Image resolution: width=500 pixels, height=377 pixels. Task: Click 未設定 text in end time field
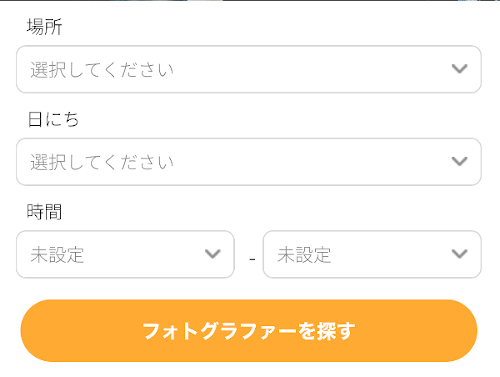point(304,255)
